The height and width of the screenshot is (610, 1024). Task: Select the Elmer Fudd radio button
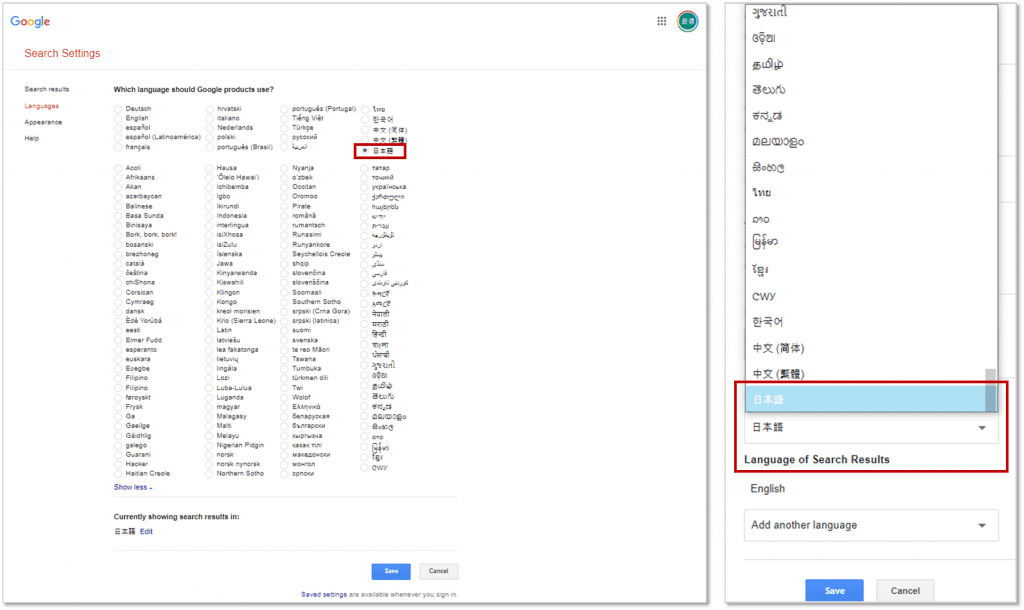pyautogui.click(x=118, y=340)
